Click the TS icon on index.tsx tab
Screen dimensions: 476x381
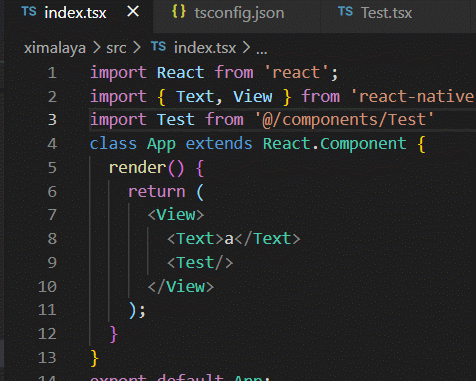pos(29,12)
